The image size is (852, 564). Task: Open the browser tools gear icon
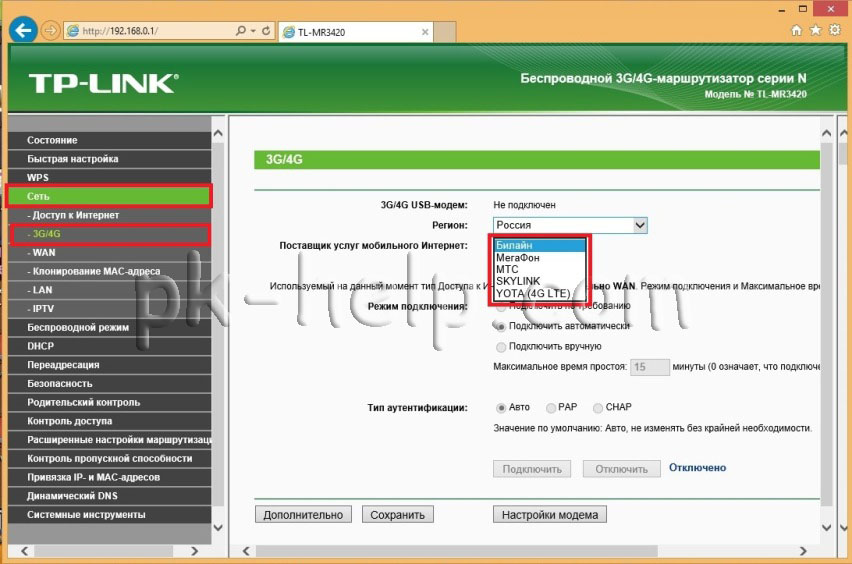[x=835, y=30]
